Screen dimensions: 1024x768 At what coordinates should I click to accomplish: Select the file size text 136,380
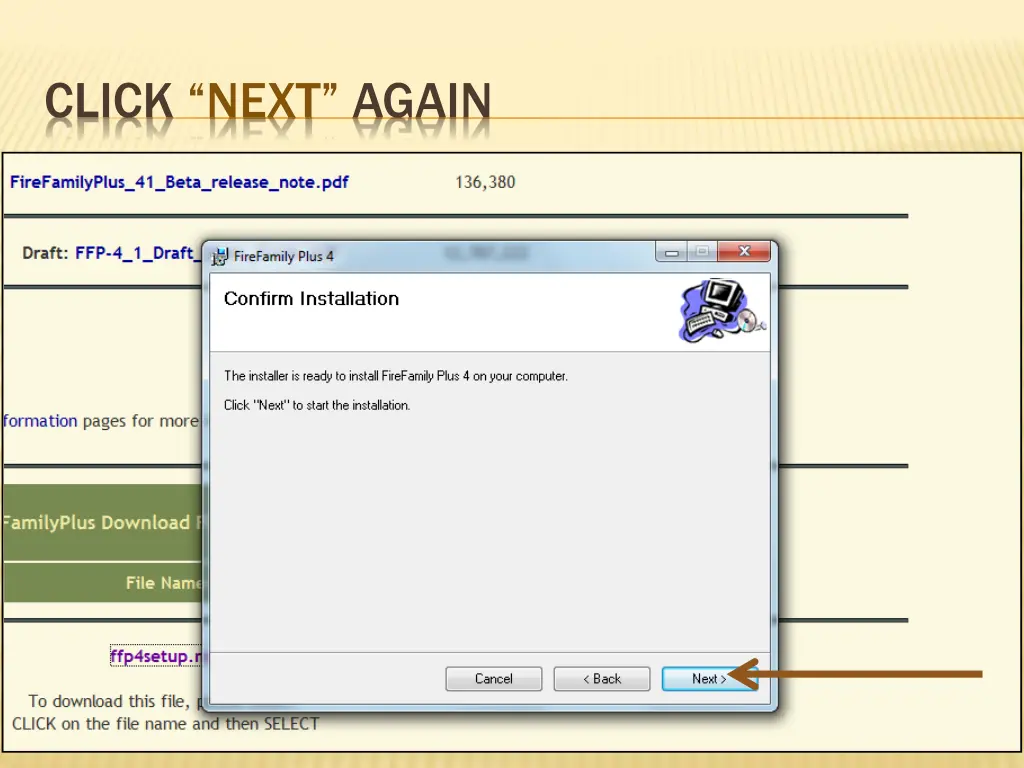point(484,182)
